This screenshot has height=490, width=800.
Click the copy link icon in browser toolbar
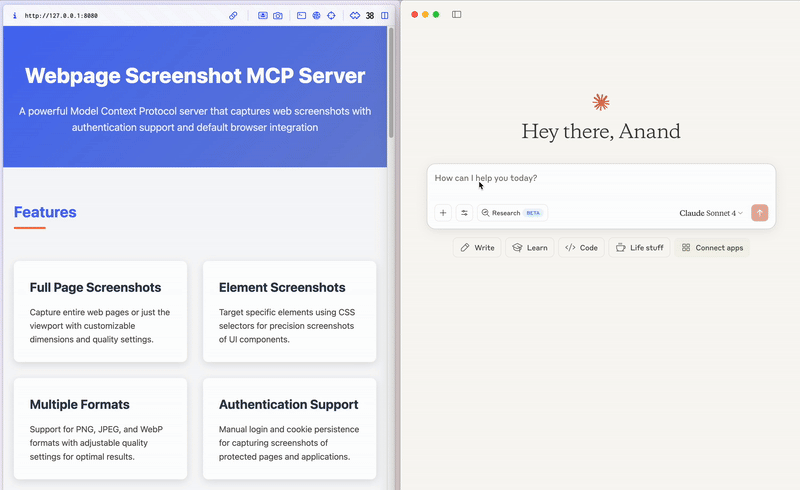point(233,16)
